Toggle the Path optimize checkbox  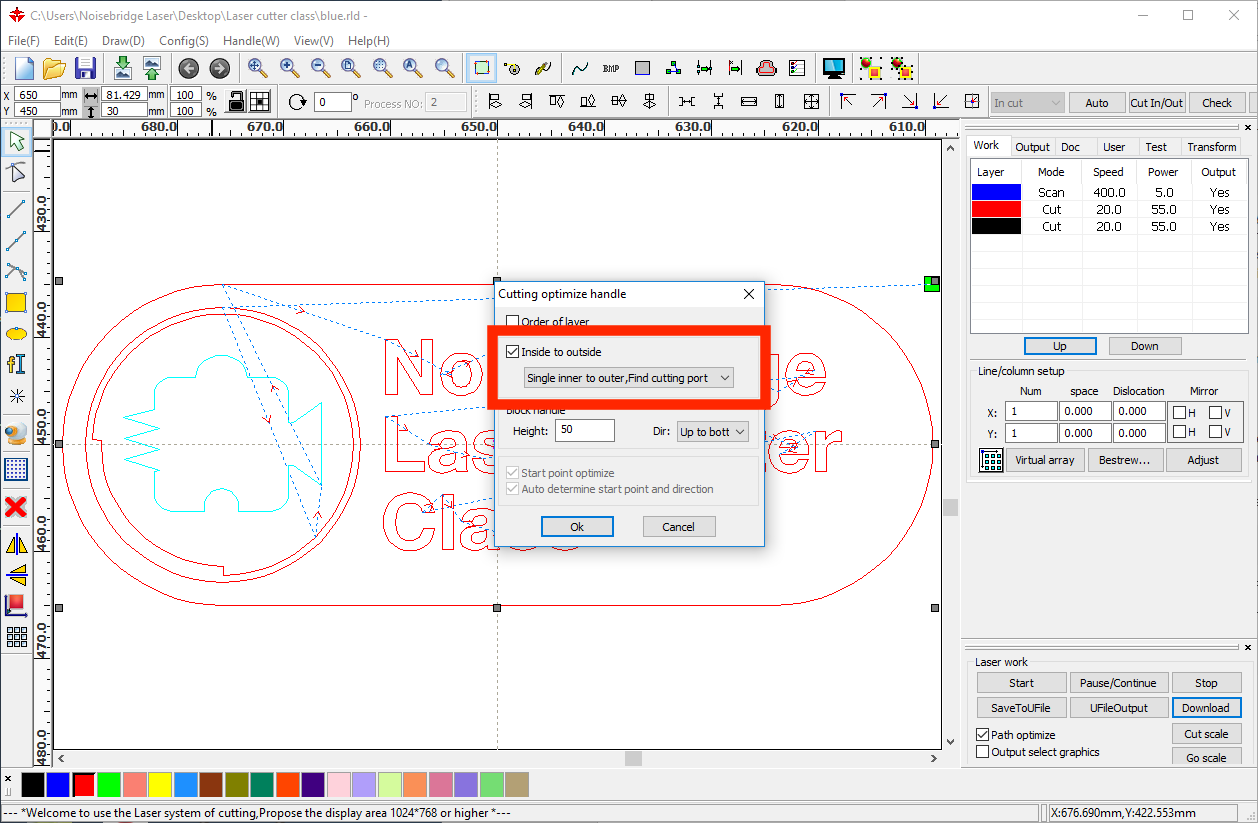(x=982, y=735)
